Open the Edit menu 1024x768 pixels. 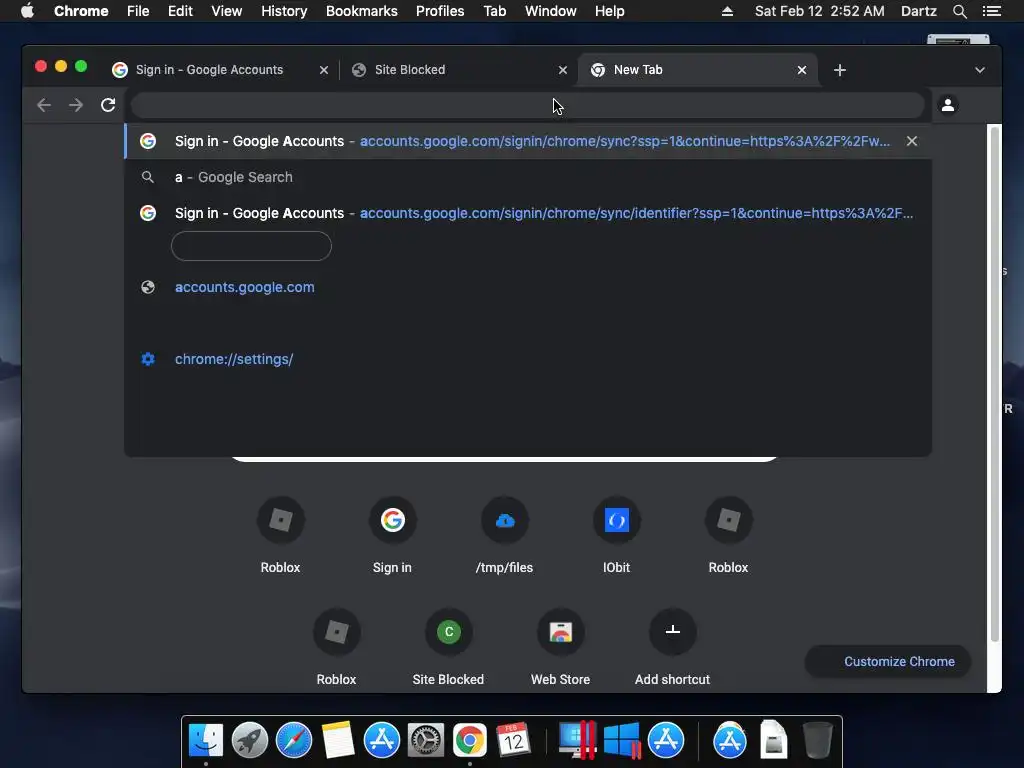[x=180, y=11]
